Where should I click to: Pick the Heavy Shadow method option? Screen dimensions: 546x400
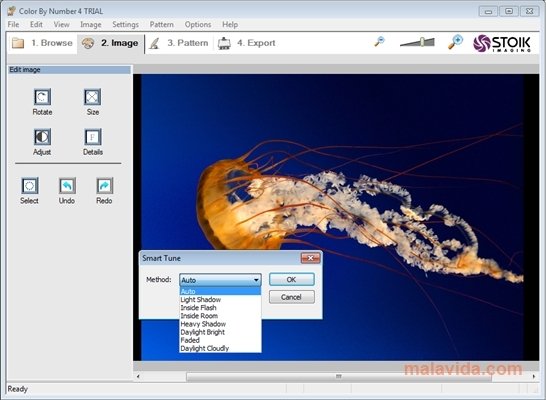pyautogui.click(x=203, y=324)
